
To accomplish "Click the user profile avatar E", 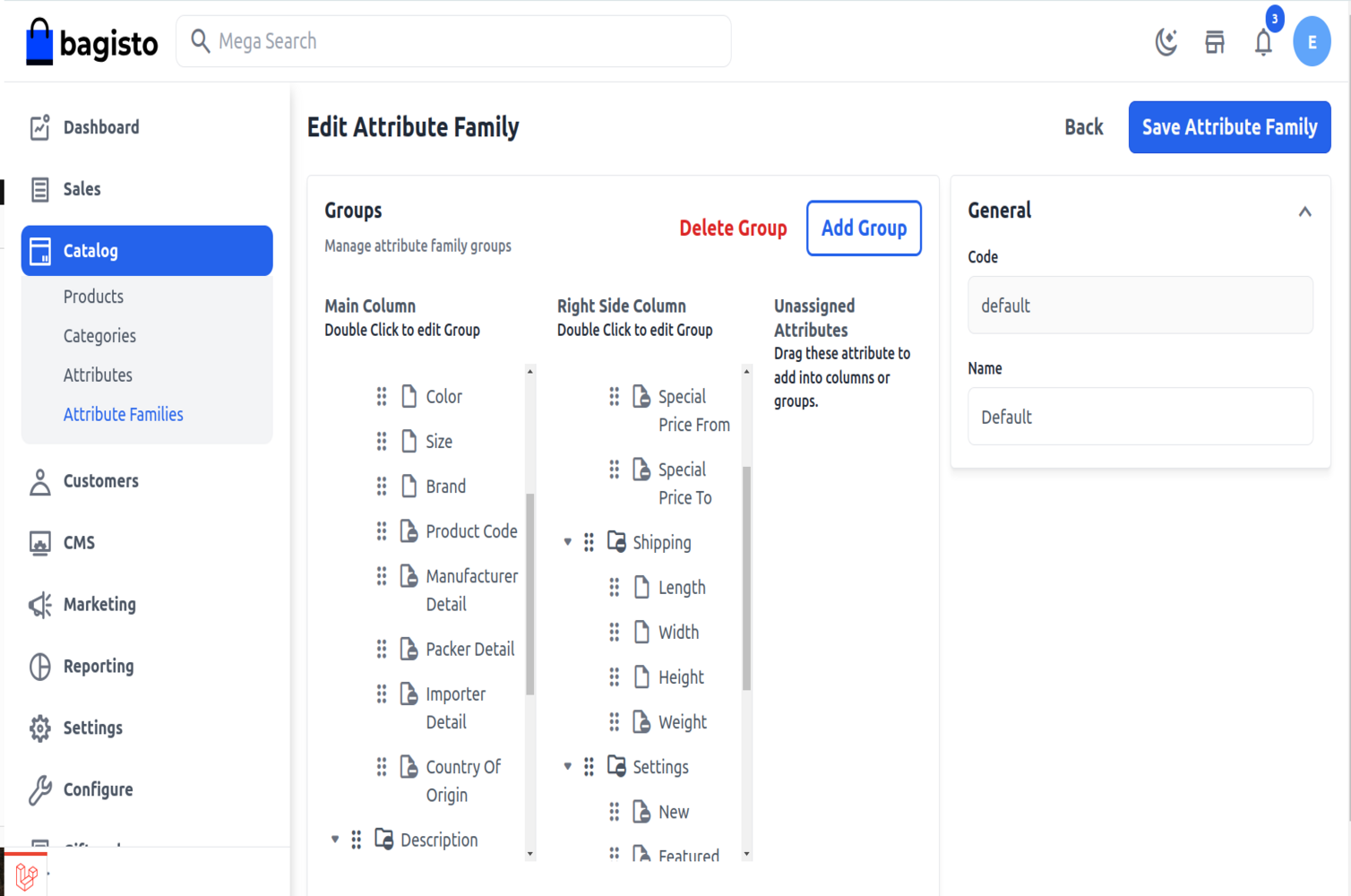I will pyautogui.click(x=1312, y=42).
